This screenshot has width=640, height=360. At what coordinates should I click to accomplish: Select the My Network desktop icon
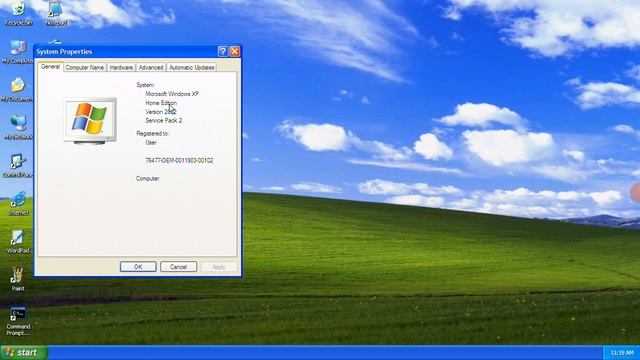coord(18,128)
